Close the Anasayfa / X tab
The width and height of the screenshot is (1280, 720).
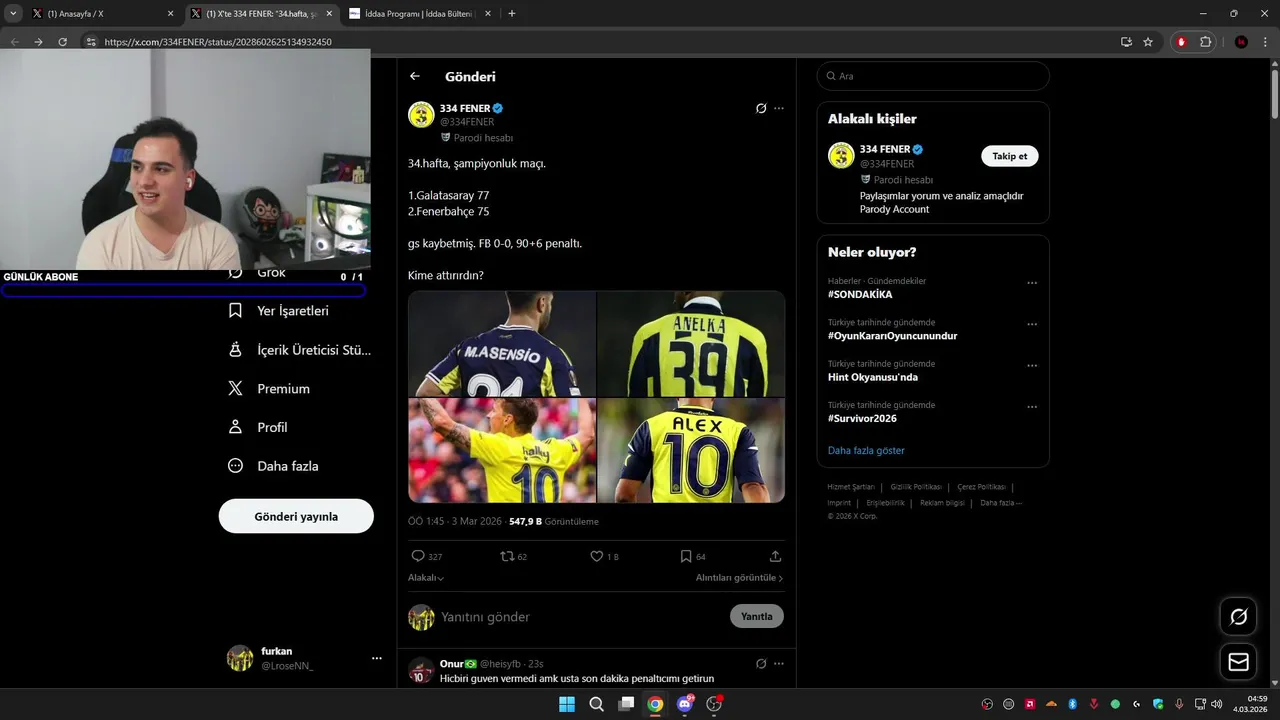(170, 14)
